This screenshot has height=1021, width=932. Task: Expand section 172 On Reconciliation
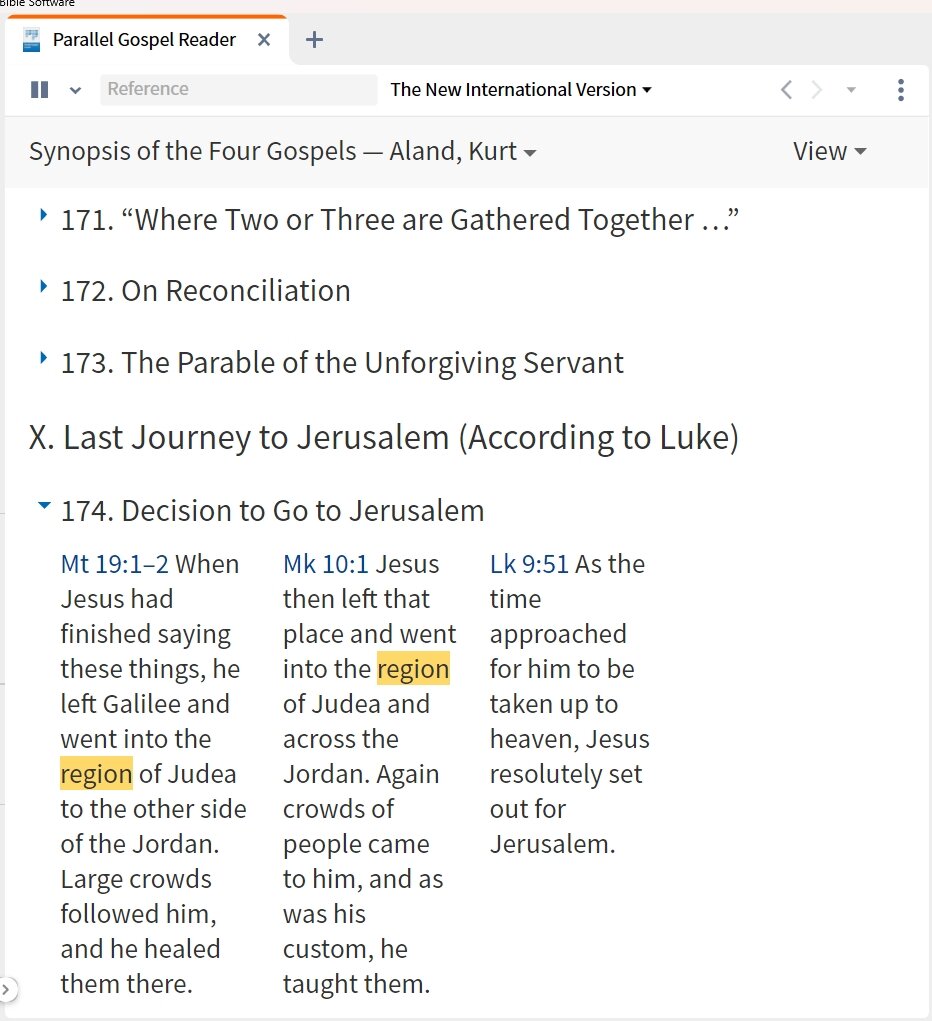(43, 287)
